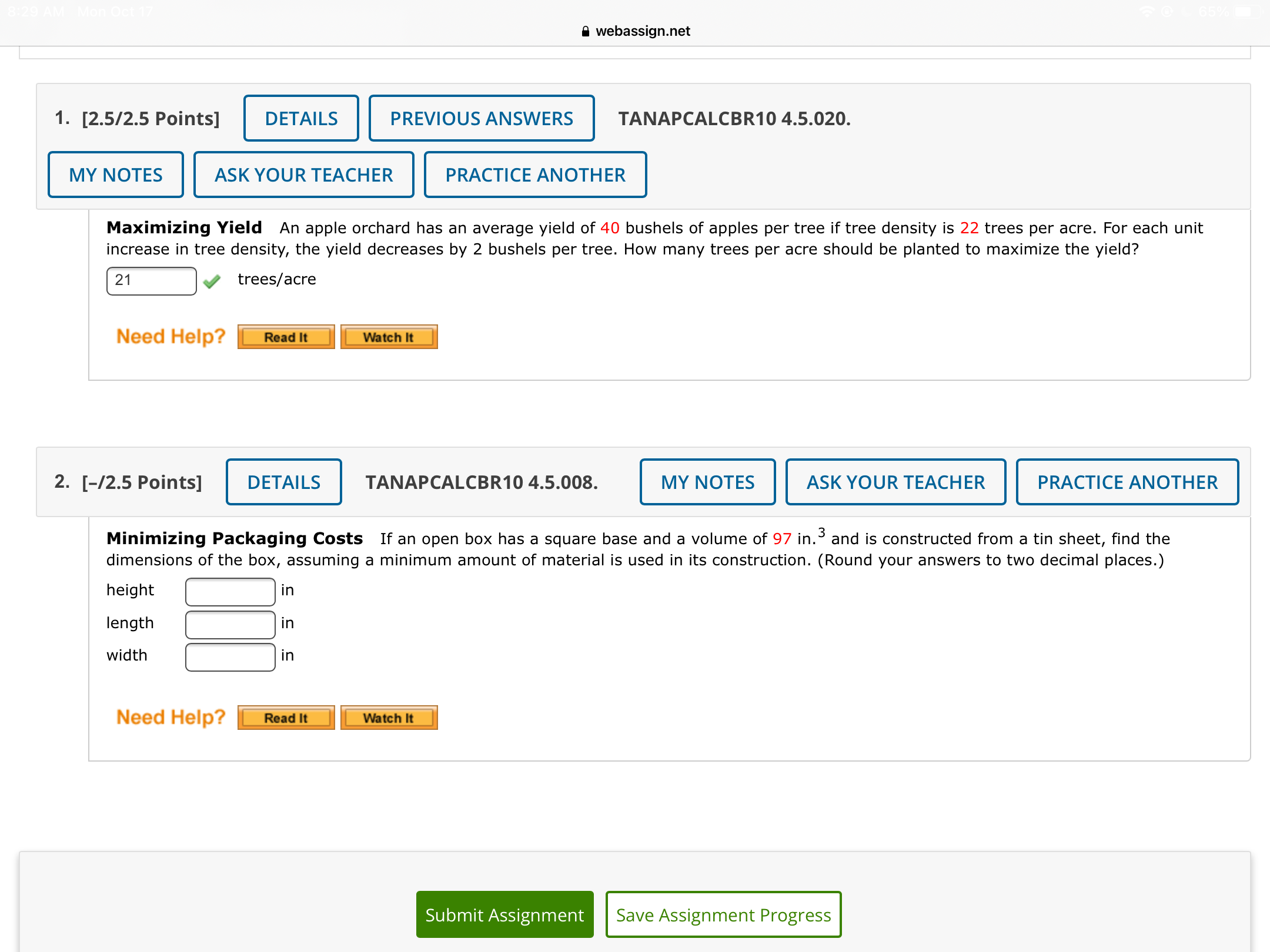Open DETAILS for question 1
The width and height of the screenshot is (1270, 952).
[x=301, y=118]
